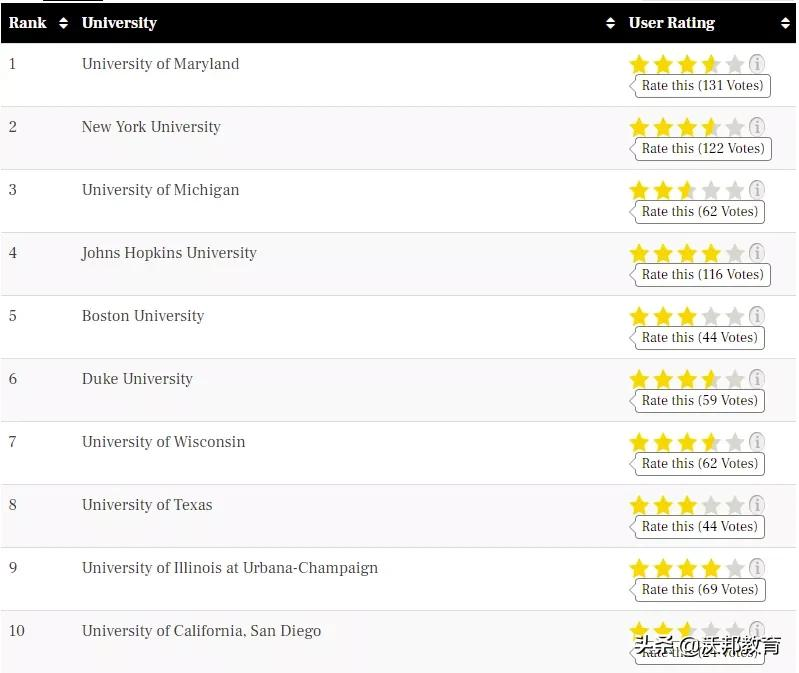The height and width of the screenshot is (673, 799).
Task: Click University of Illinois at Urbana-Champaign name
Action: 230,568
